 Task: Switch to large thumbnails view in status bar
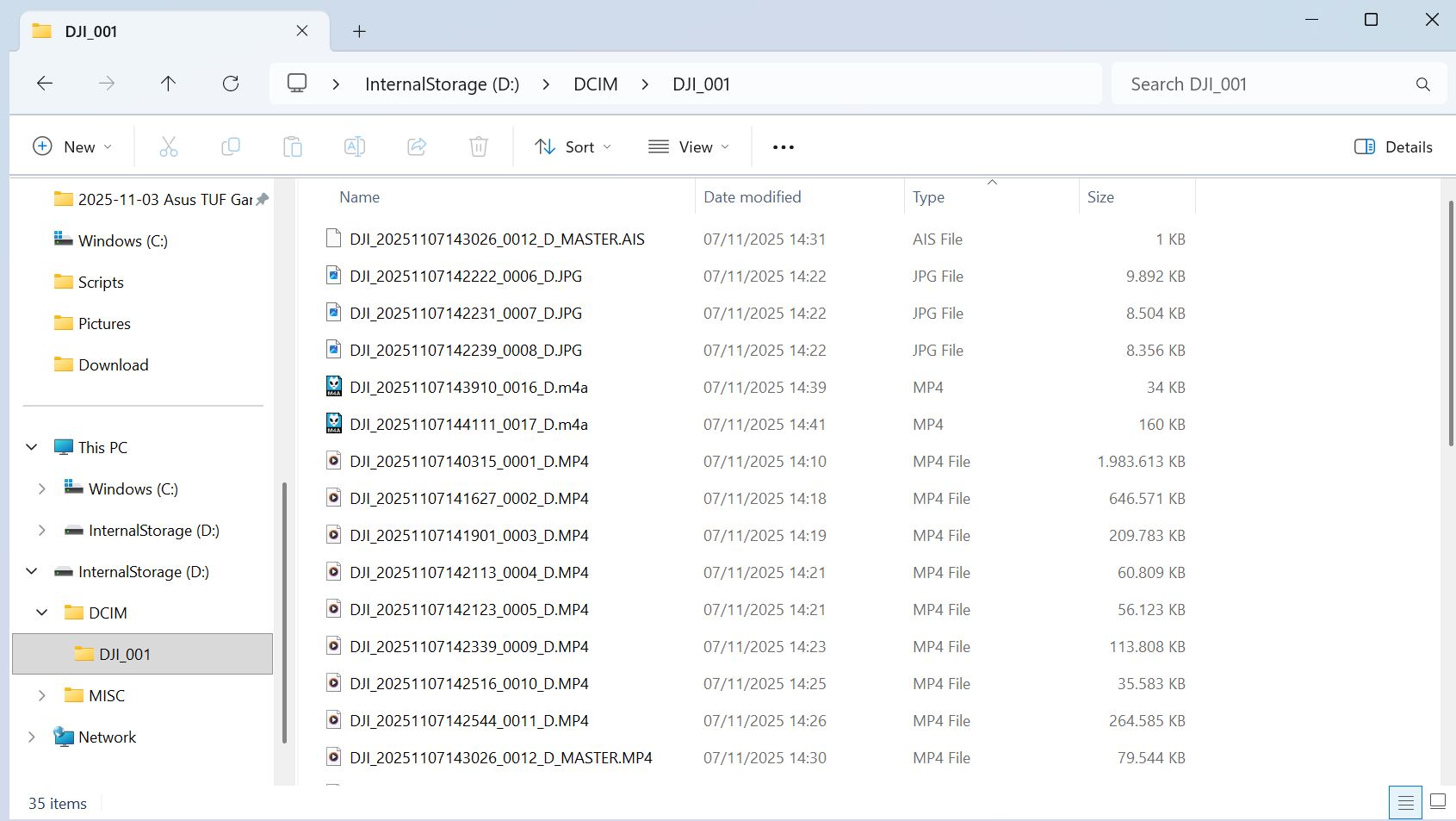1437,802
